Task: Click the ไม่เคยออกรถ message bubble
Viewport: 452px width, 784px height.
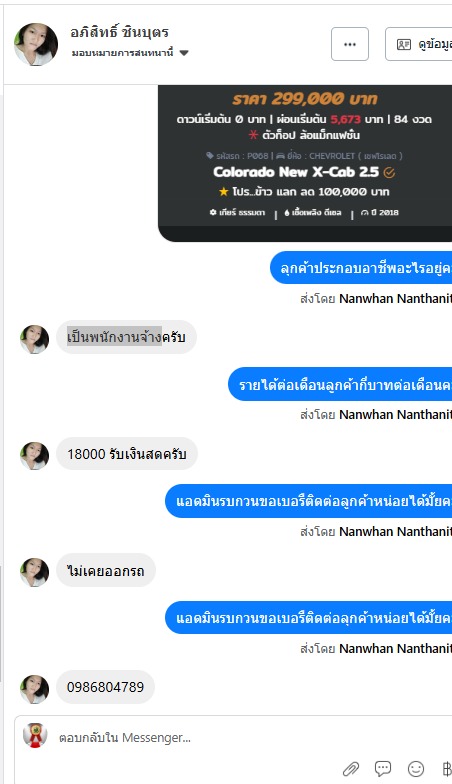Action: (106, 570)
